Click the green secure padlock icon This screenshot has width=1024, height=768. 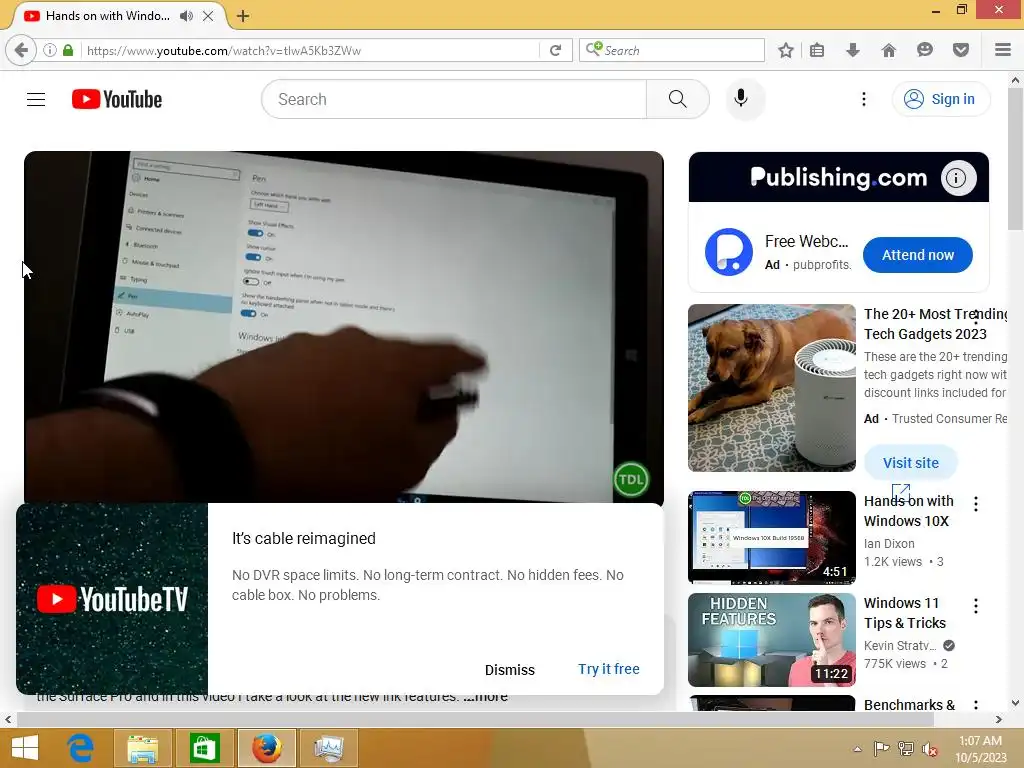click(68, 50)
